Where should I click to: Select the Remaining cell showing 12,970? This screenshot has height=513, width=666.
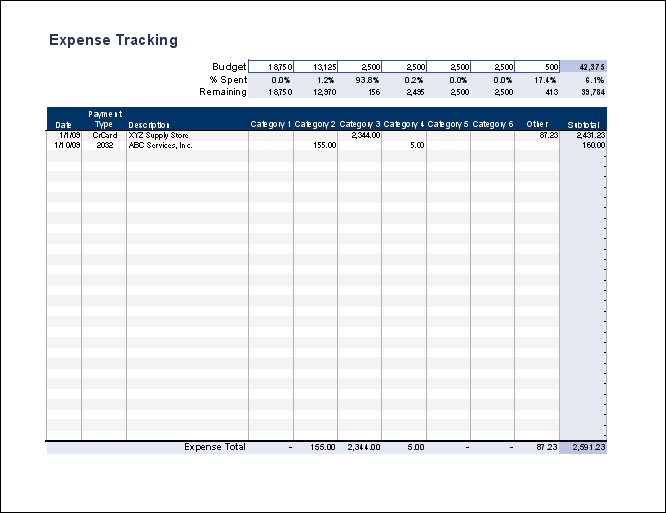[x=315, y=92]
